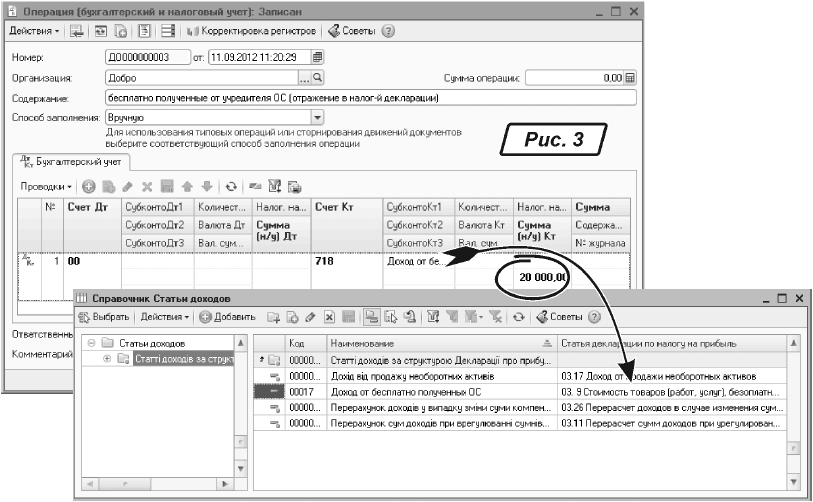This screenshot has height=502, width=813.
Task: Click the pencil edit icon in Справочник toolbar
Action: point(310,317)
